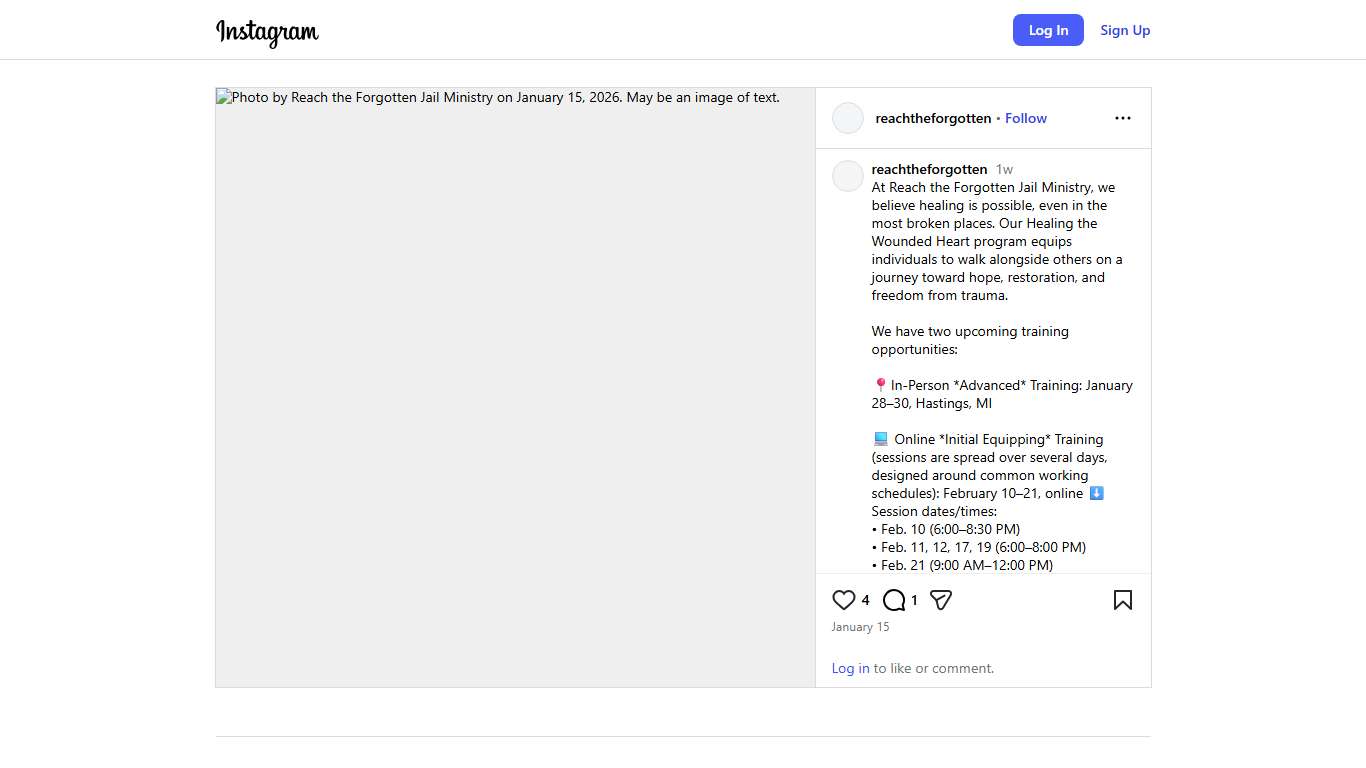The width and height of the screenshot is (1366, 768).
Task: Save post with bookmark icon
Action: coord(1122,600)
